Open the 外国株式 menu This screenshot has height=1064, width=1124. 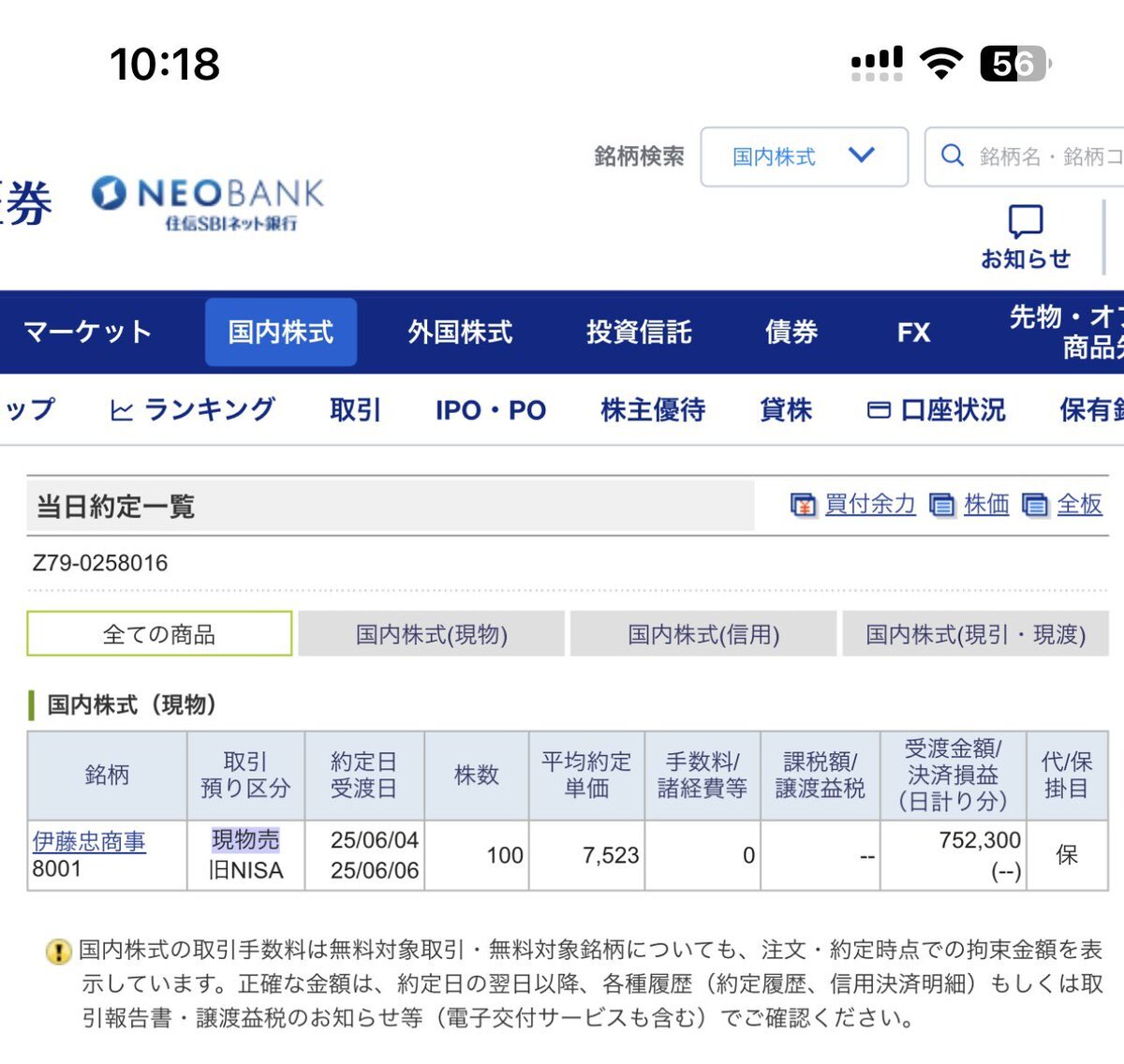coord(460,332)
